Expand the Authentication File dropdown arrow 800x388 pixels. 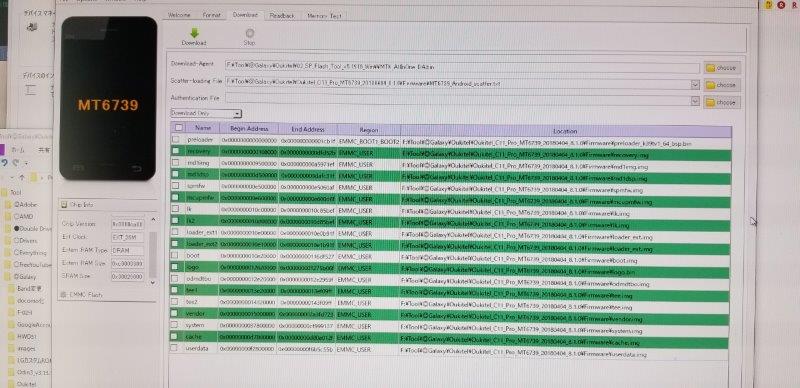(695, 101)
